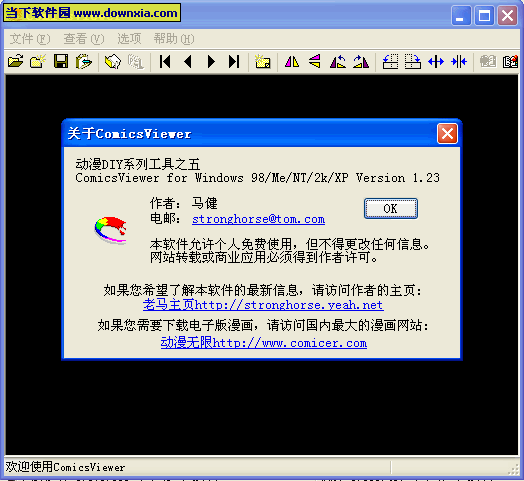Open a file with the open-folder icon
524x481 pixels.
click(15, 62)
